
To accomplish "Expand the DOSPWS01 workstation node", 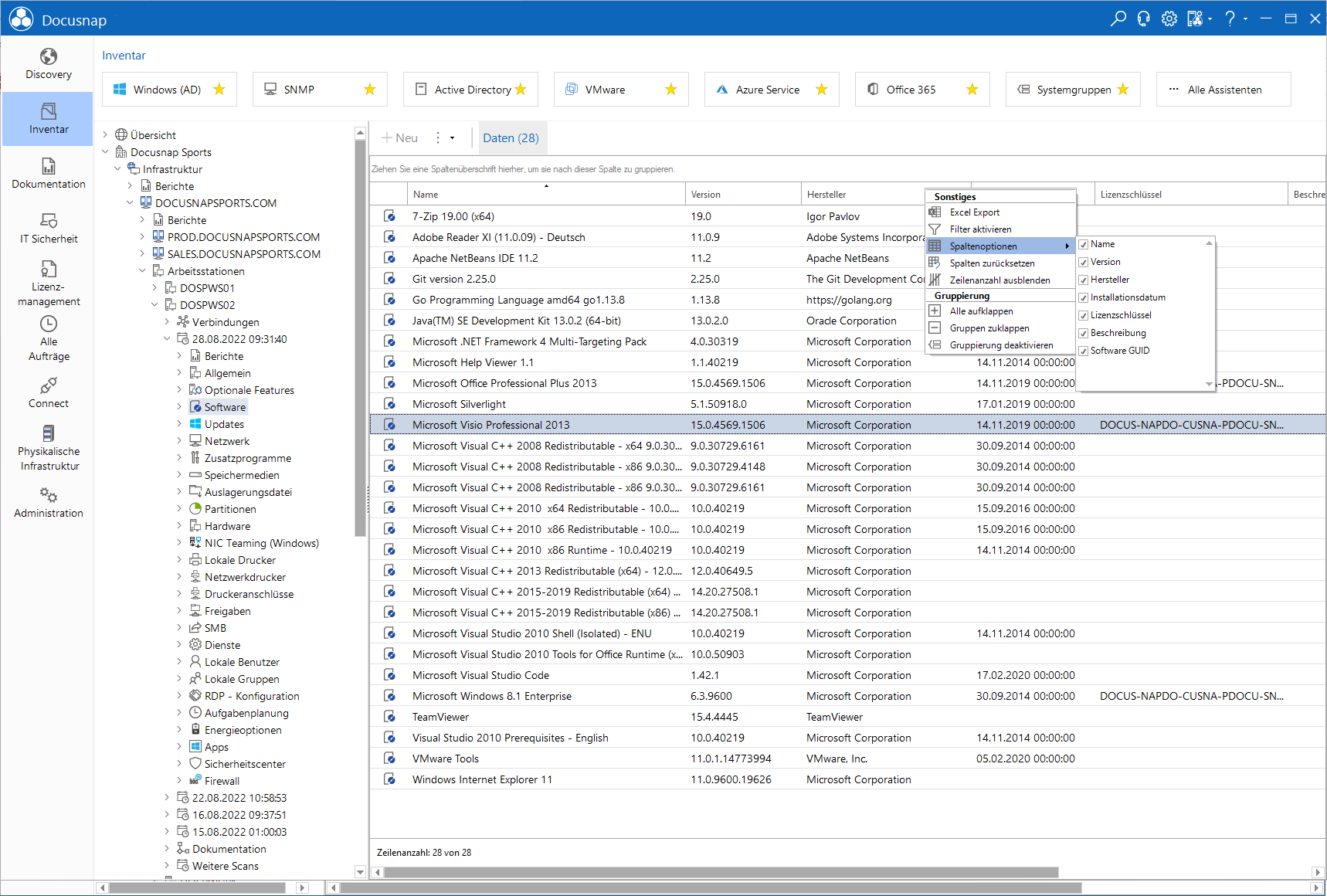I will pyautogui.click(x=155, y=288).
